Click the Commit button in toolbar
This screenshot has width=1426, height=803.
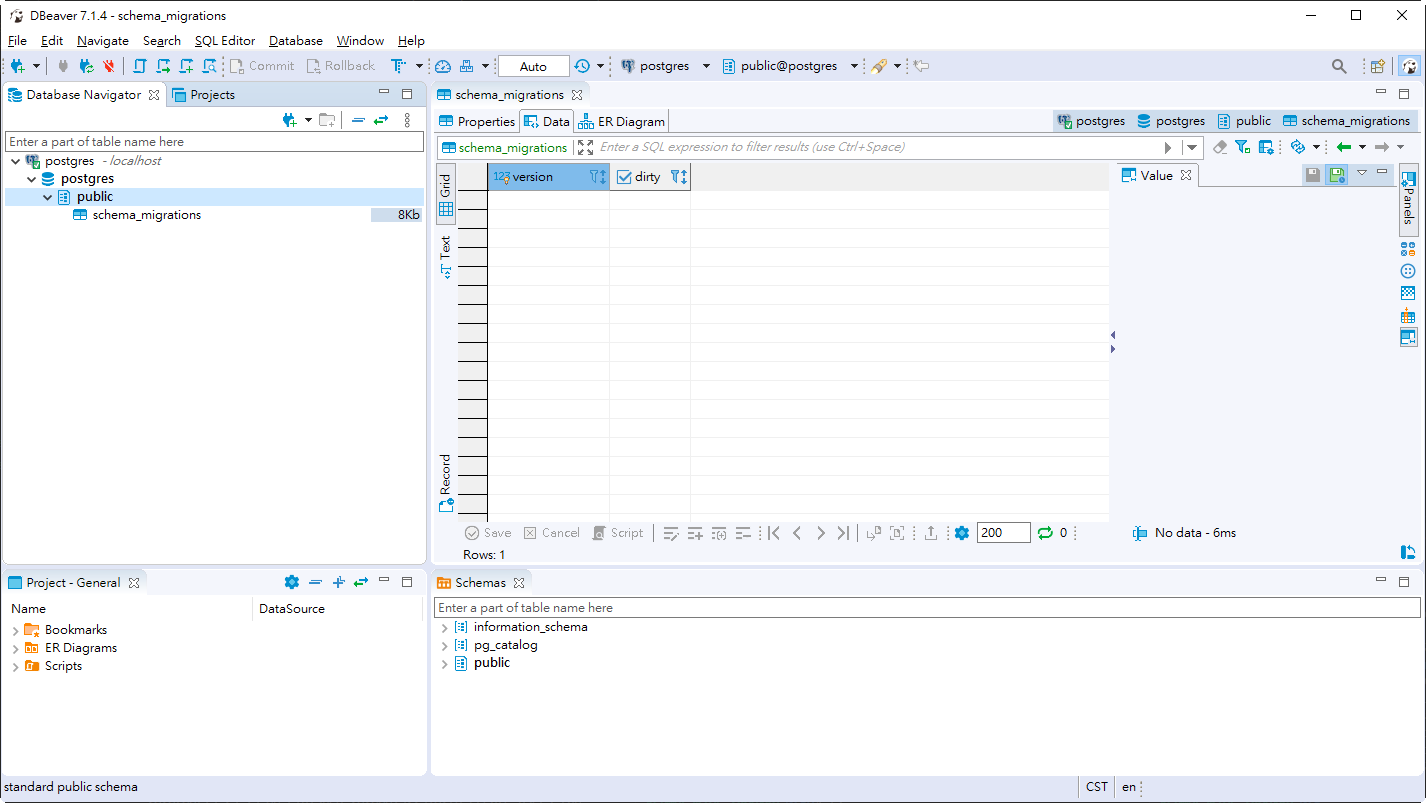coord(262,66)
